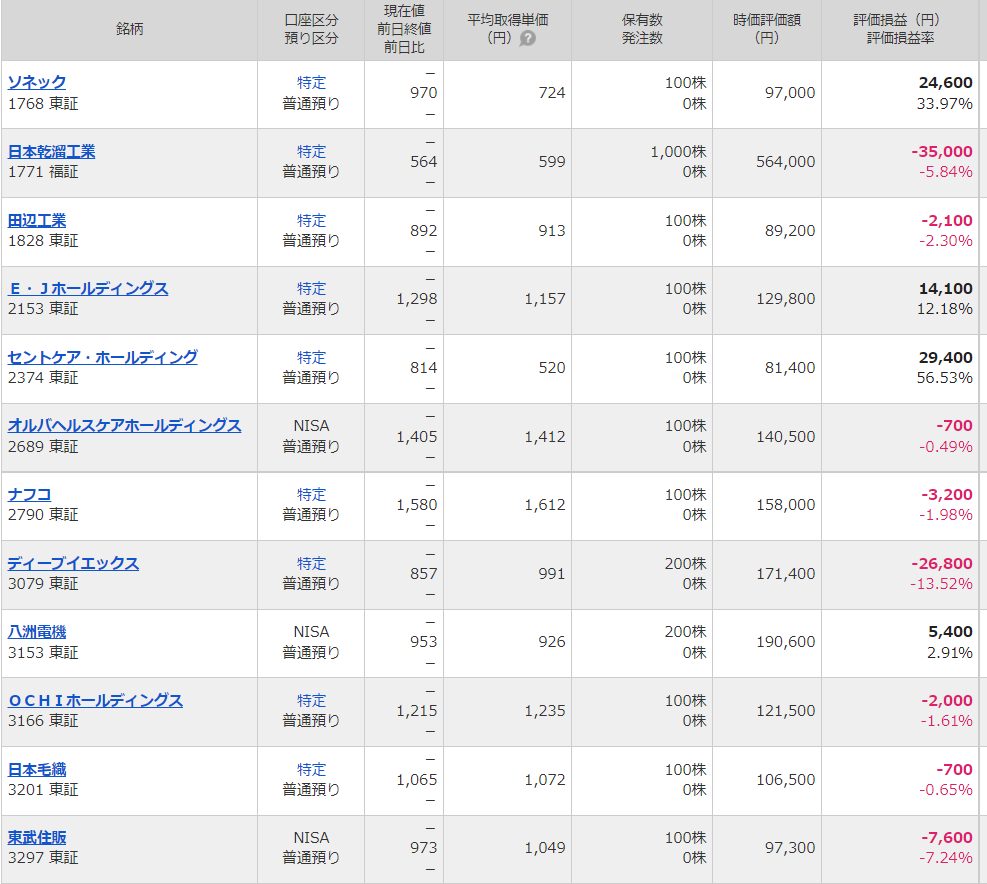
Task: Select the 140,500 valuation for オルバヘルスケアホールディングス
Action: tap(786, 436)
